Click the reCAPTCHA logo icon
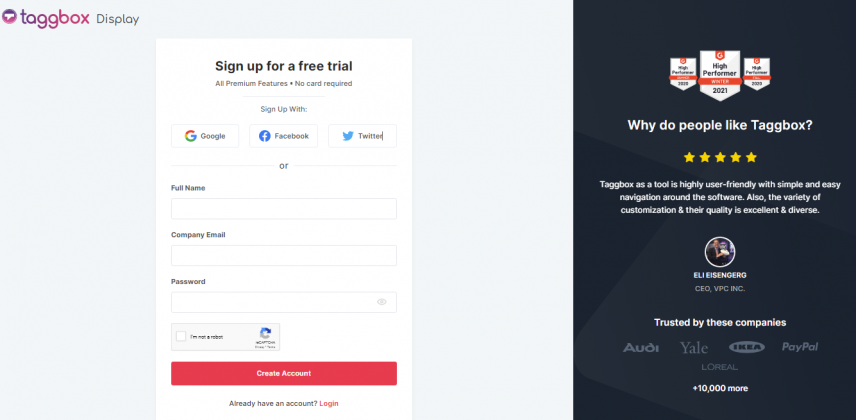The width and height of the screenshot is (856, 420). pos(265,333)
